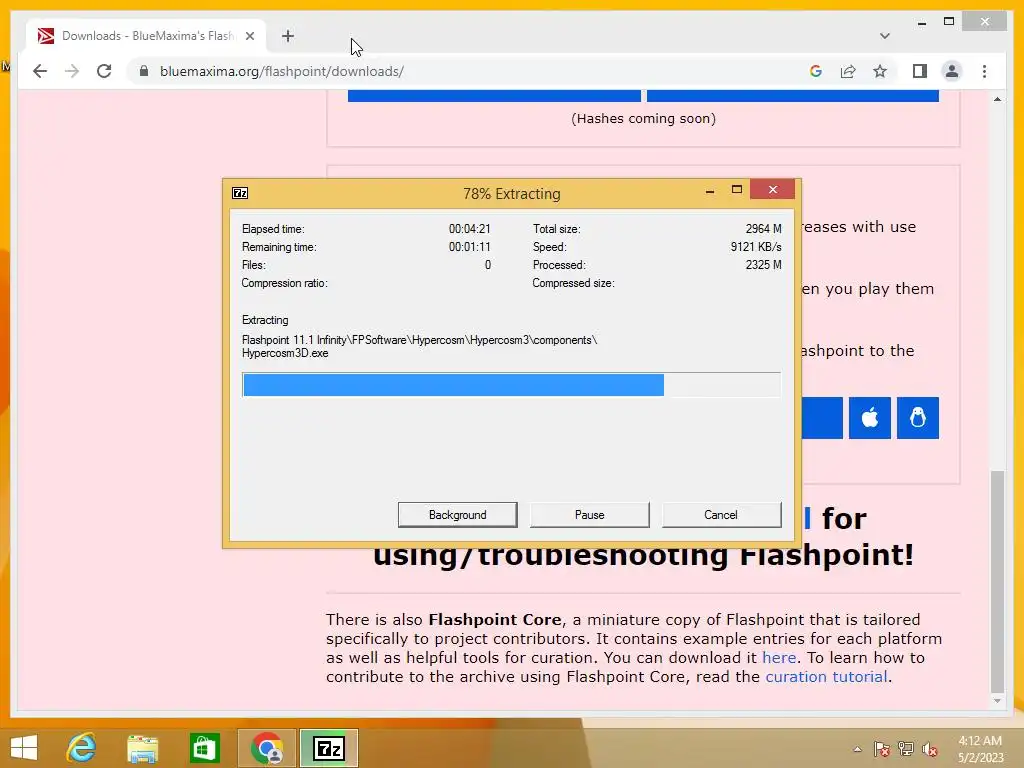This screenshot has width=1024, height=768.
Task: Open Windows Store from taskbar
Action: (204, 748)
